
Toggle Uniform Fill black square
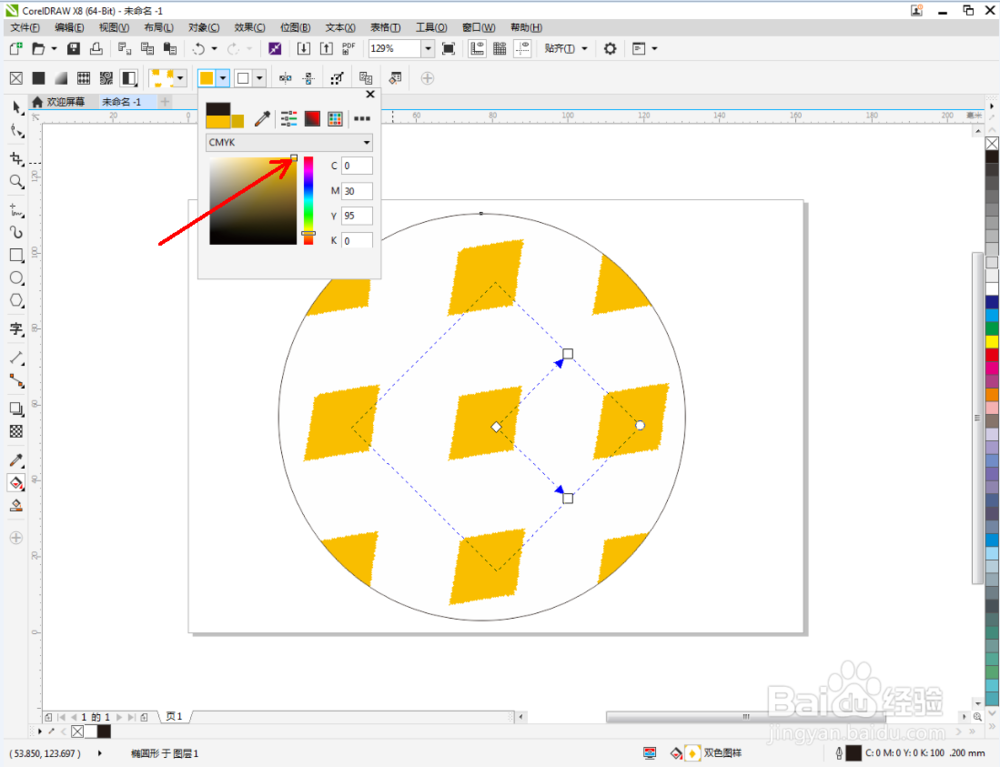(x=39, y=78)
